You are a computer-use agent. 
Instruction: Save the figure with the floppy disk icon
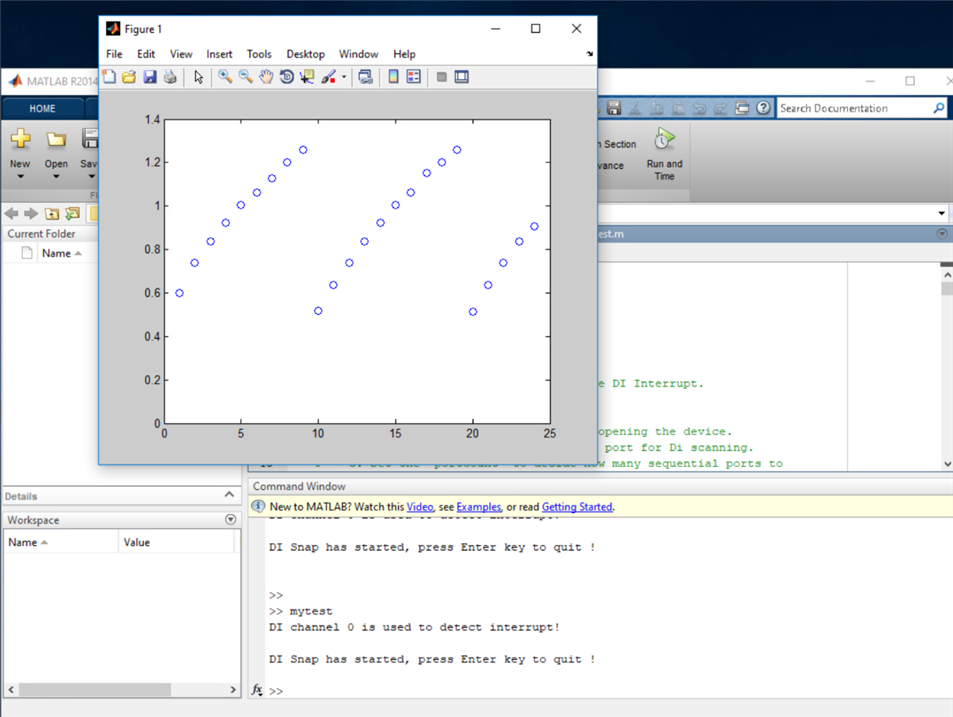150,77
